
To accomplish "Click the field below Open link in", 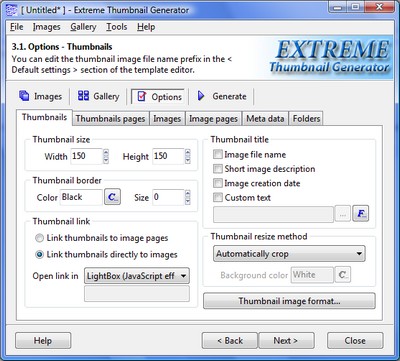I will (137, 293).
